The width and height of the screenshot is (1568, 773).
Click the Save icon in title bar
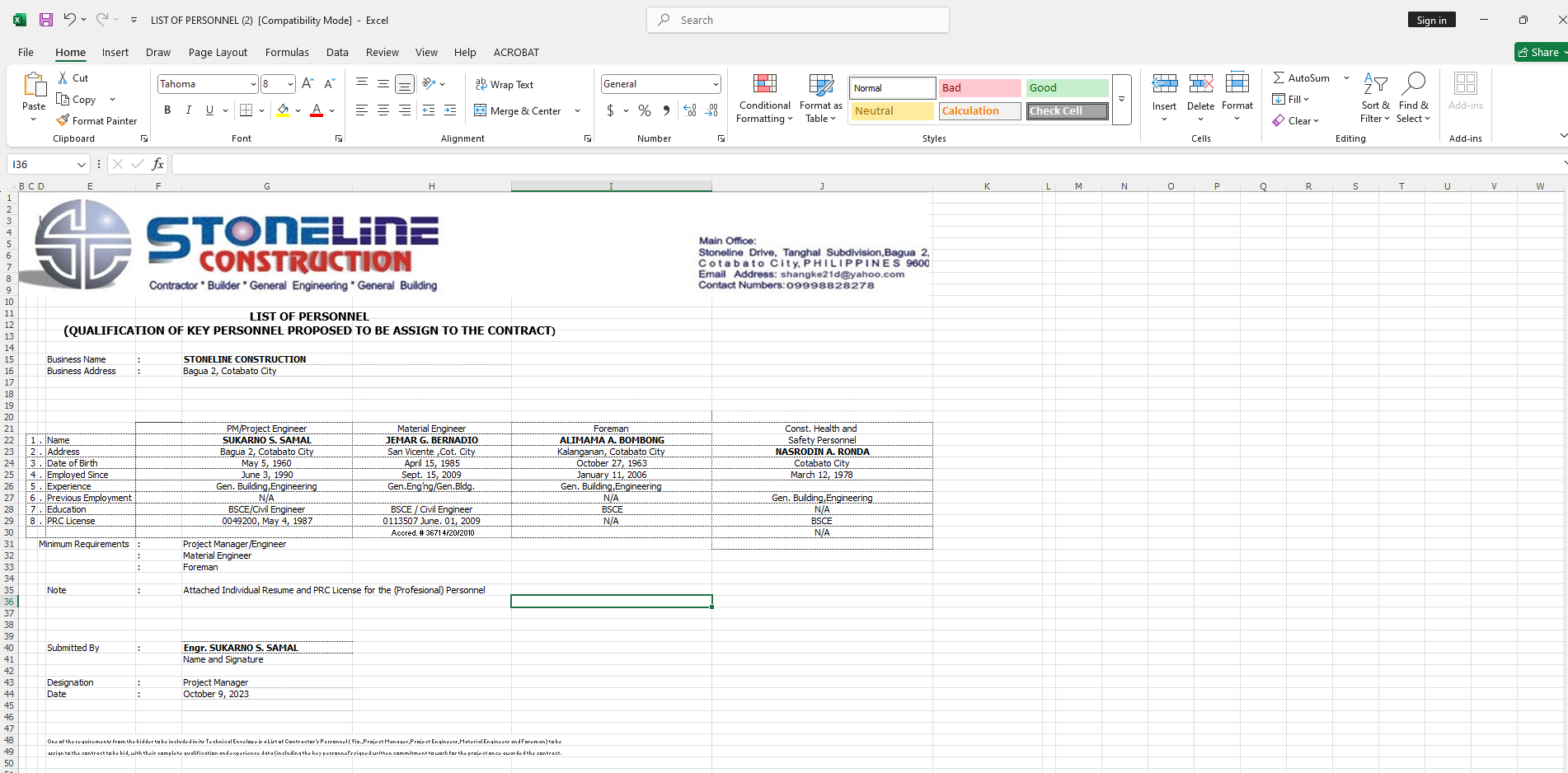(x=46, y=20)
